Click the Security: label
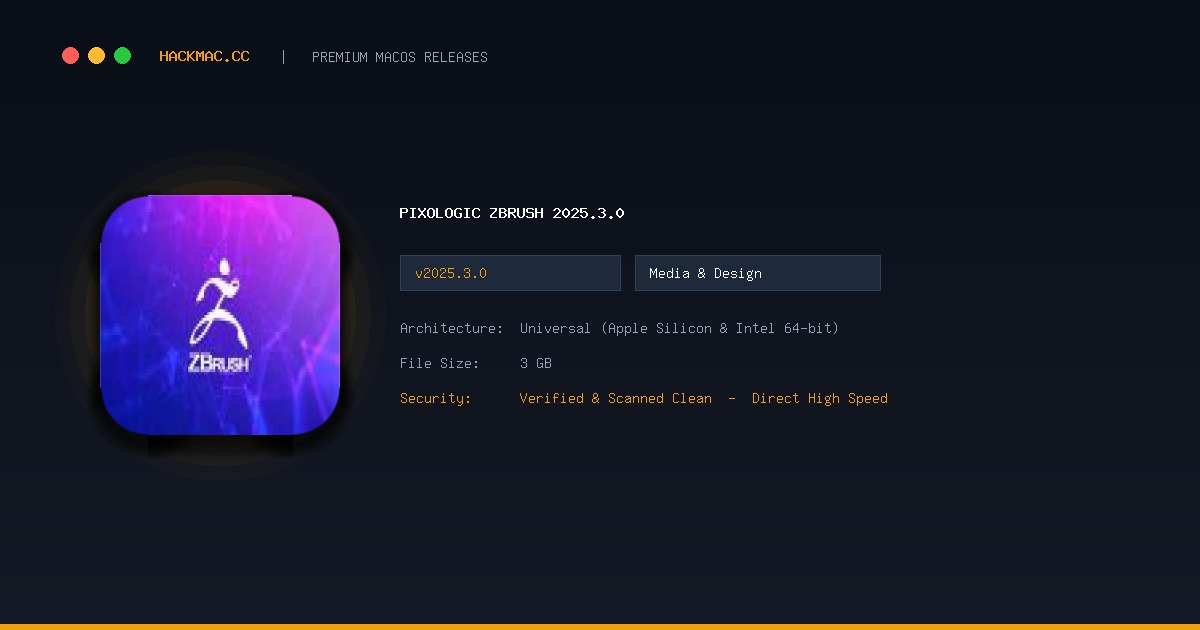Viewport: 1200px width, 630px height. tap(436, 398)
